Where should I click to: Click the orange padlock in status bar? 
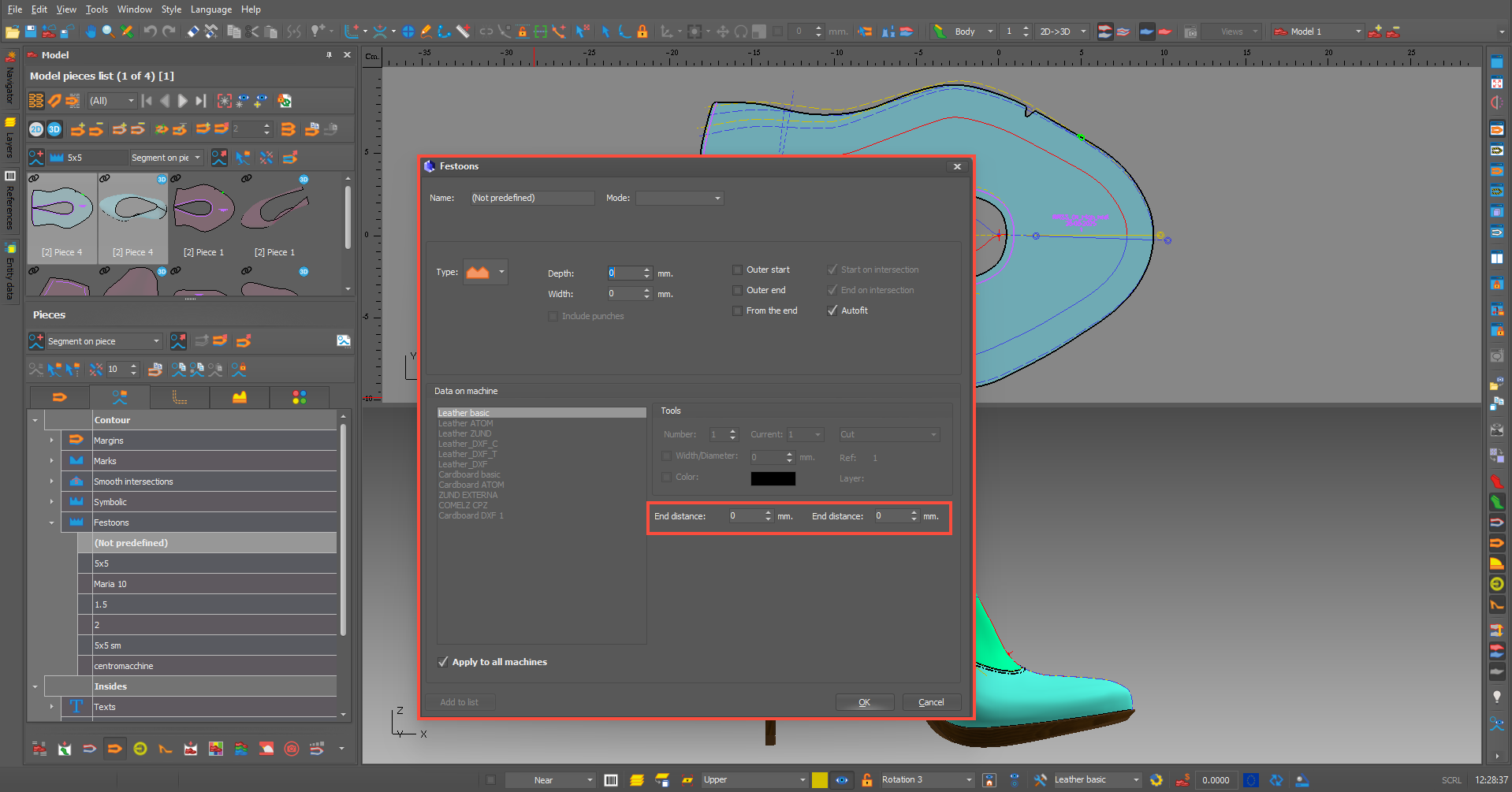(866, 780)
